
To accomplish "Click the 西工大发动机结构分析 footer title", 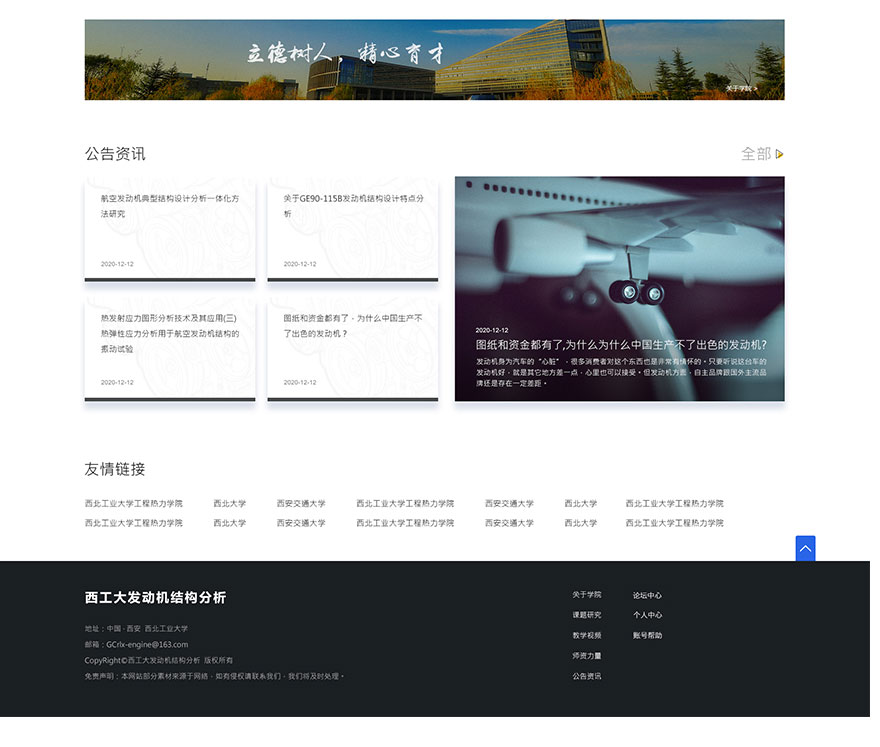I will (x=155, y=598).
